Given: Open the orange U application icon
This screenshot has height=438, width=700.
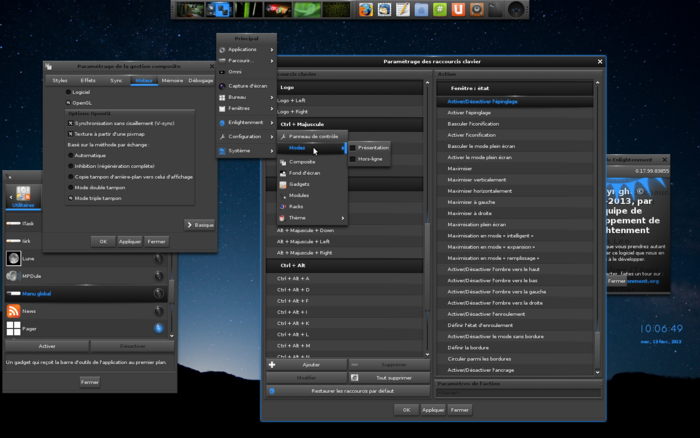Looking at the screenshot, I should (458, 9).
